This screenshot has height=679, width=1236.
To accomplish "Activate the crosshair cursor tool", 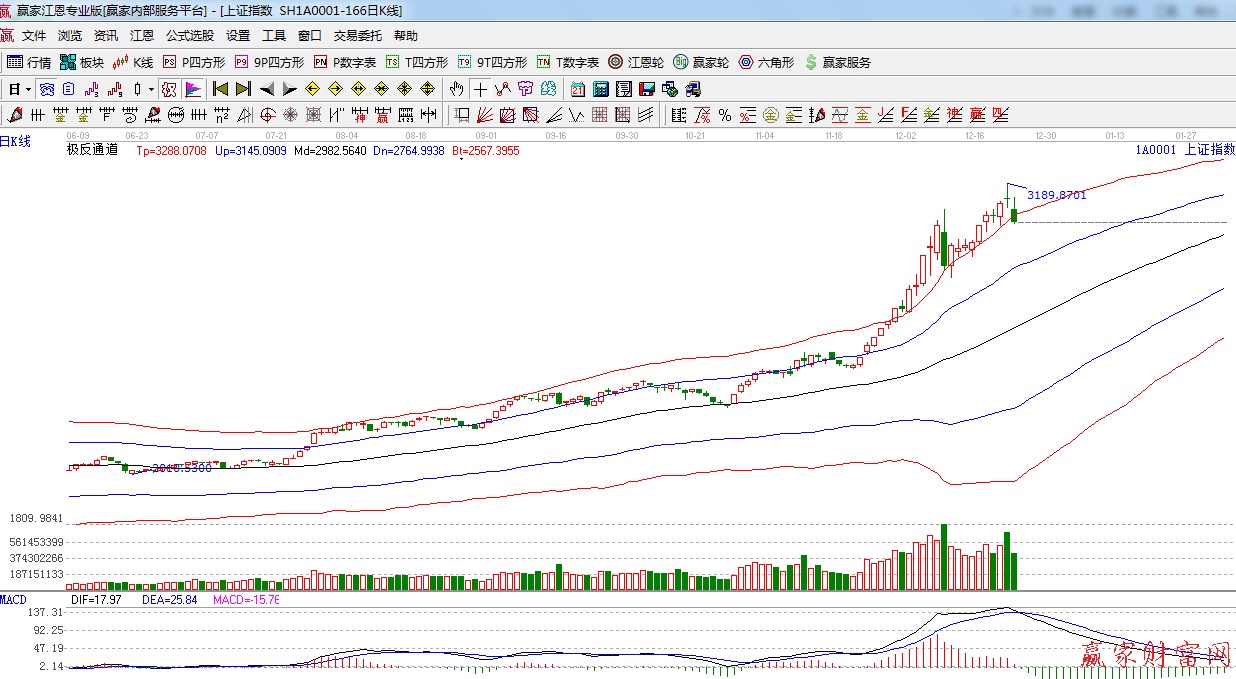I will (481, 89).
